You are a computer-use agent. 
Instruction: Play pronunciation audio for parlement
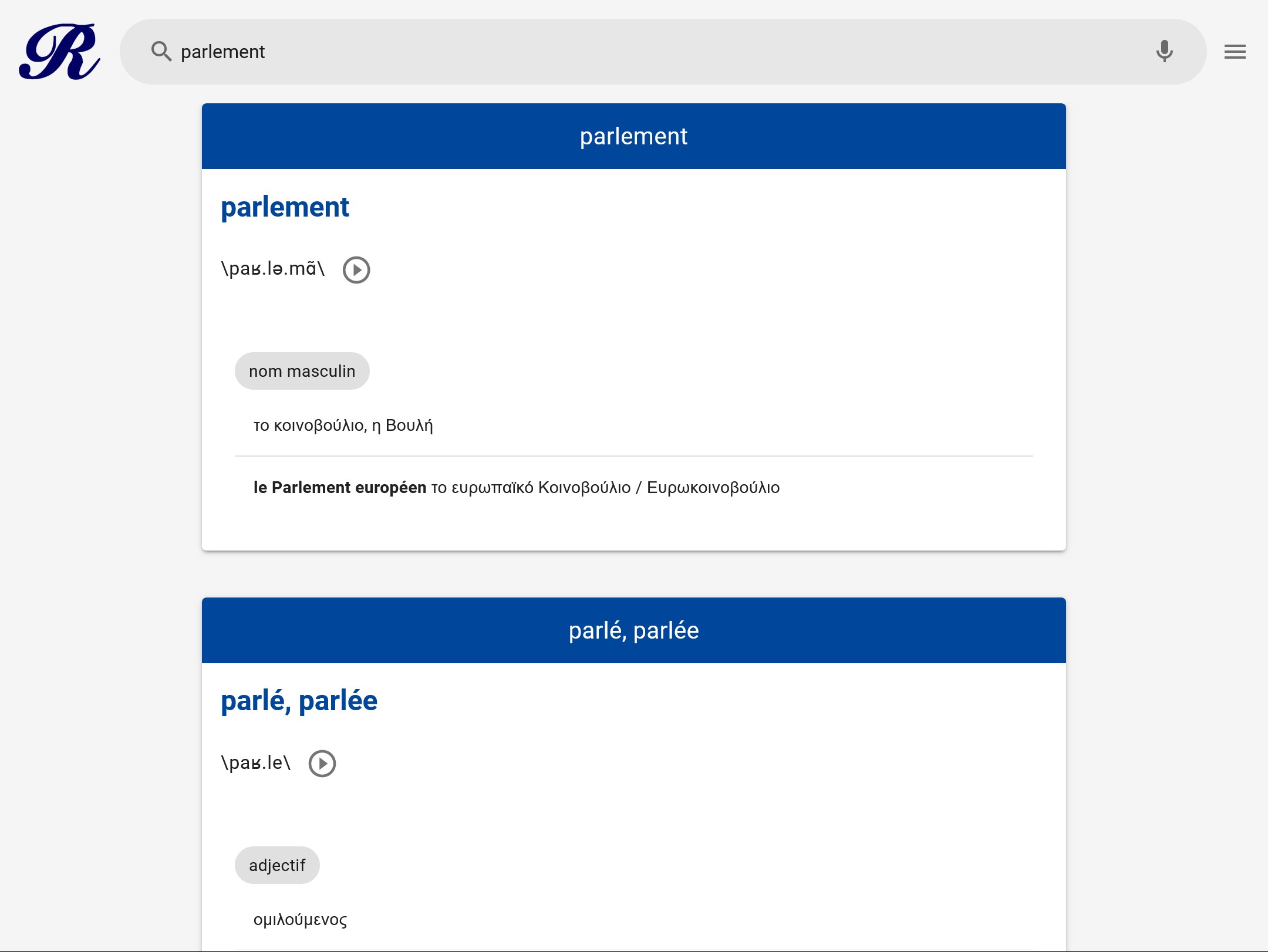click(x=356, y=270)
